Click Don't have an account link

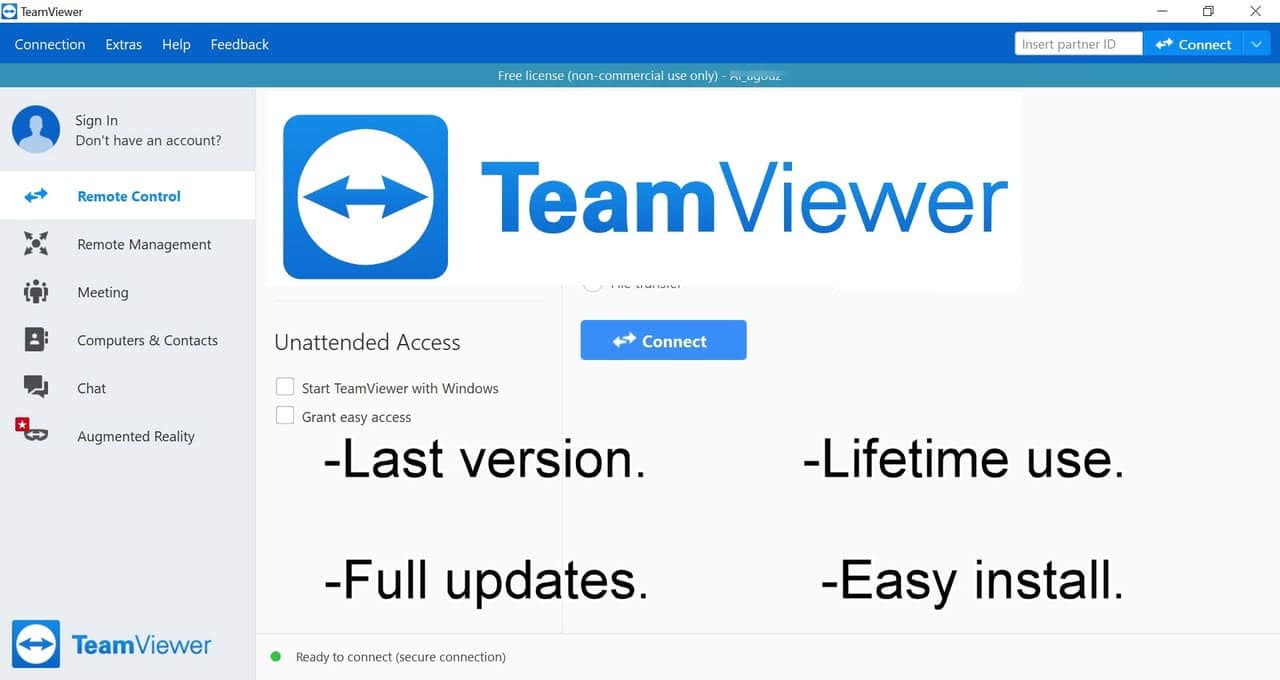click(148, 141)
